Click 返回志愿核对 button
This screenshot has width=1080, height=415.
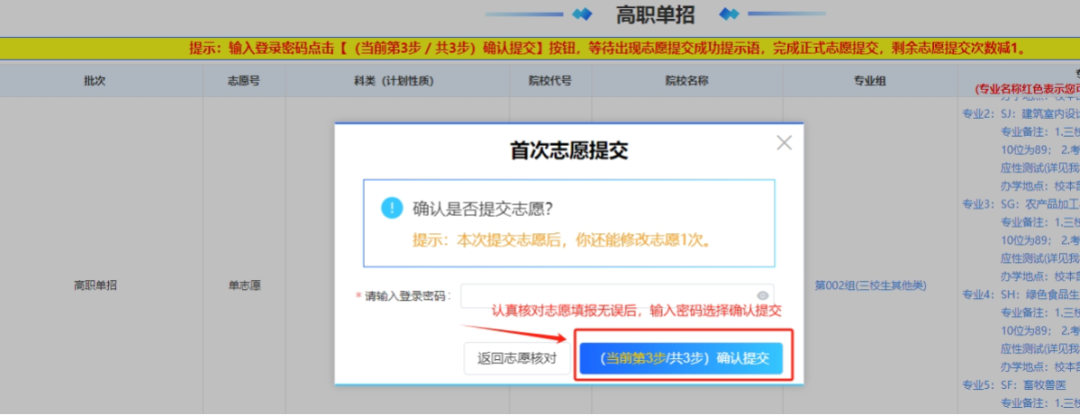pos(516,358)
